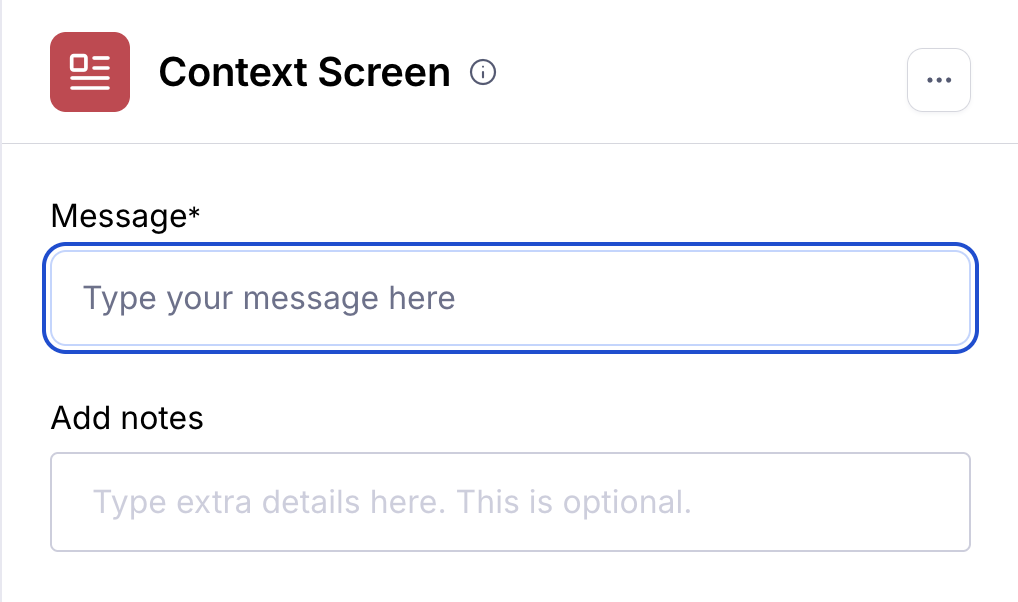The height and width of the screenshot is (602, 1018).
Task: Show info tooltip for Context Screen
Action: click(x=483, y=72)
